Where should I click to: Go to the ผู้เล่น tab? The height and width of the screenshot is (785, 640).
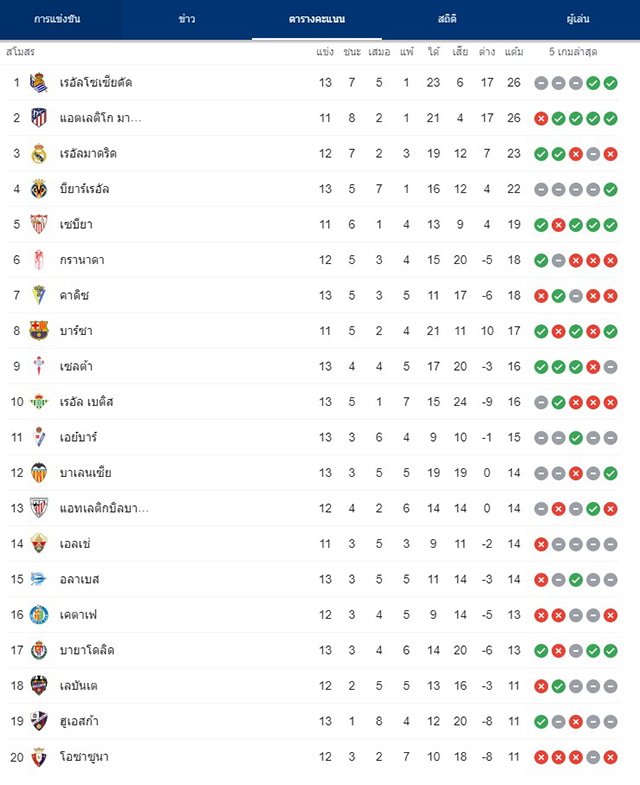coord(577,19)
